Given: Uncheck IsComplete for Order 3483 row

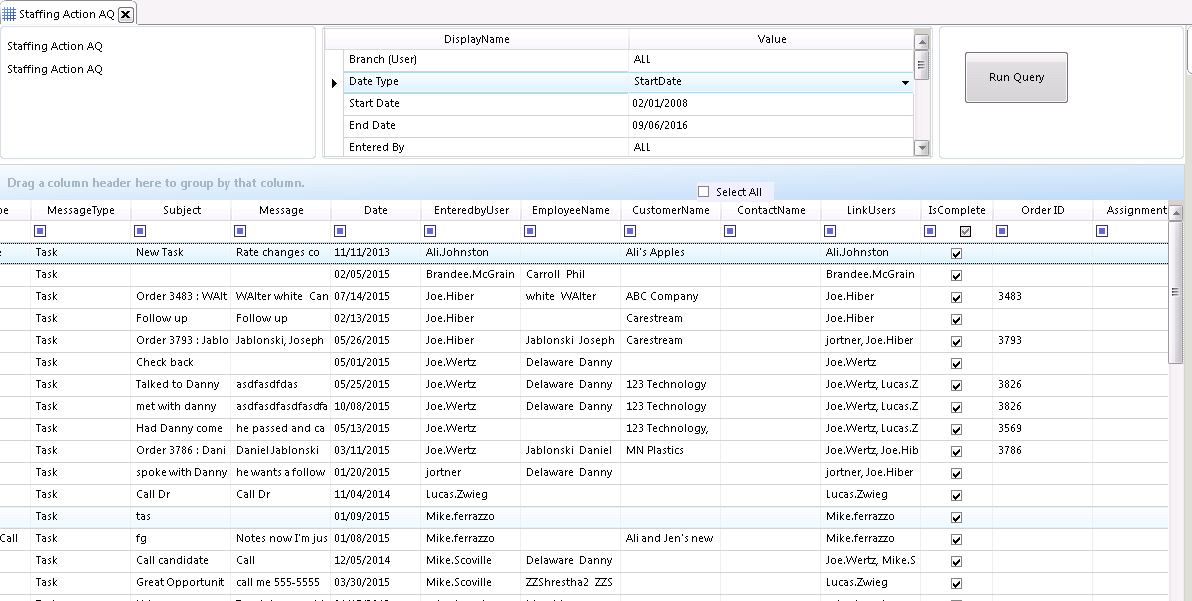Looking at the screenshot, I should [956, 298].
